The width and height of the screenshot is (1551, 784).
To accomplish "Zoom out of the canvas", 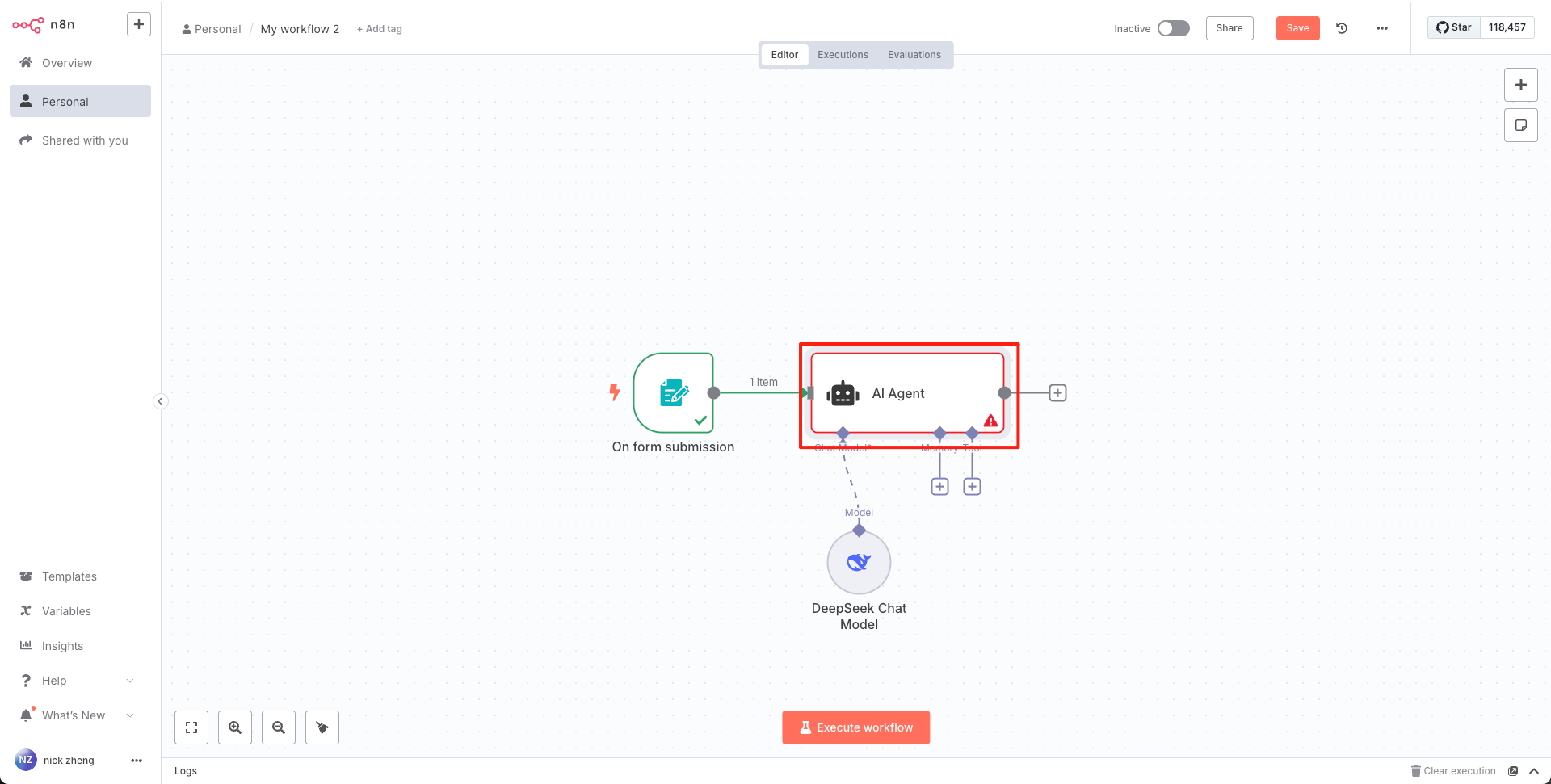I will coord(279,727).
